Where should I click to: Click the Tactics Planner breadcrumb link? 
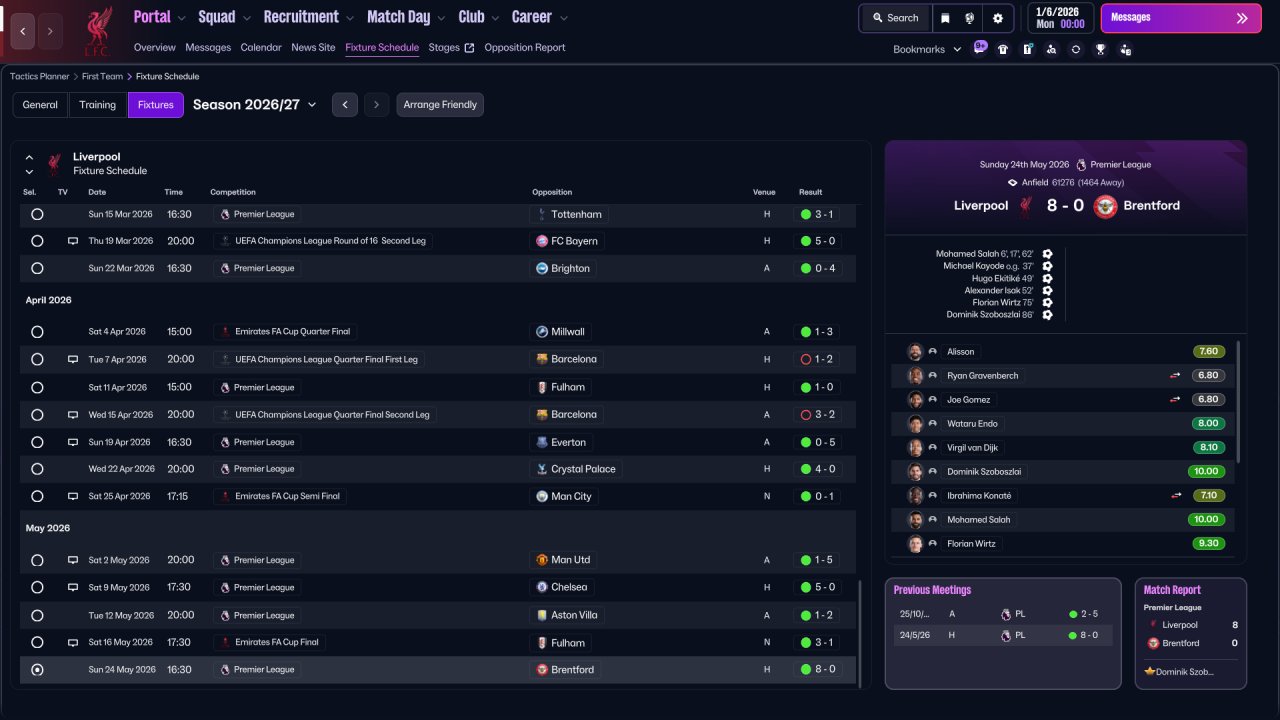pos(40,76)
